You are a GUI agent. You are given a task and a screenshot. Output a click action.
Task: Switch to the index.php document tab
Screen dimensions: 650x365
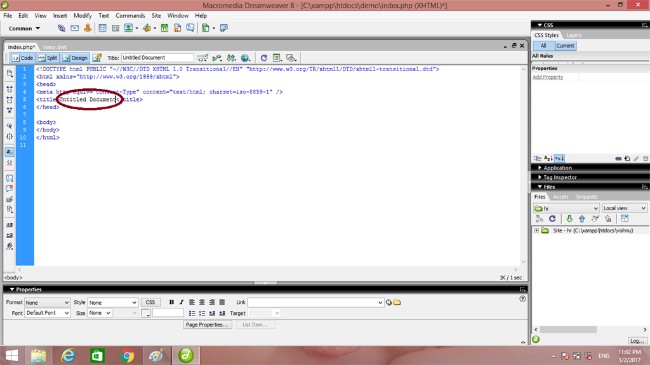coord(21,47)
